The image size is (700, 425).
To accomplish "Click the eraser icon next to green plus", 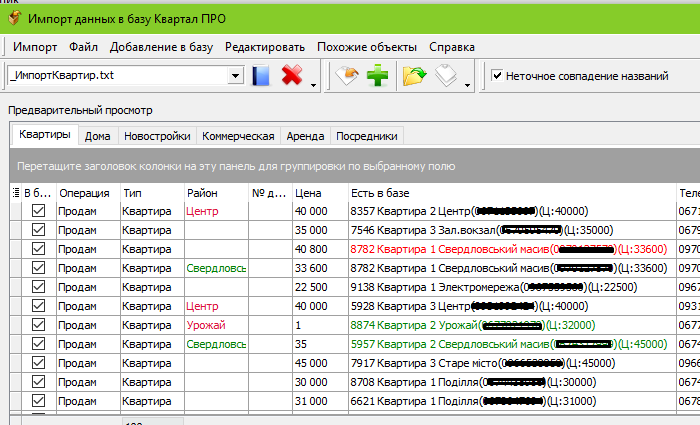I will [x=347, y=76].
